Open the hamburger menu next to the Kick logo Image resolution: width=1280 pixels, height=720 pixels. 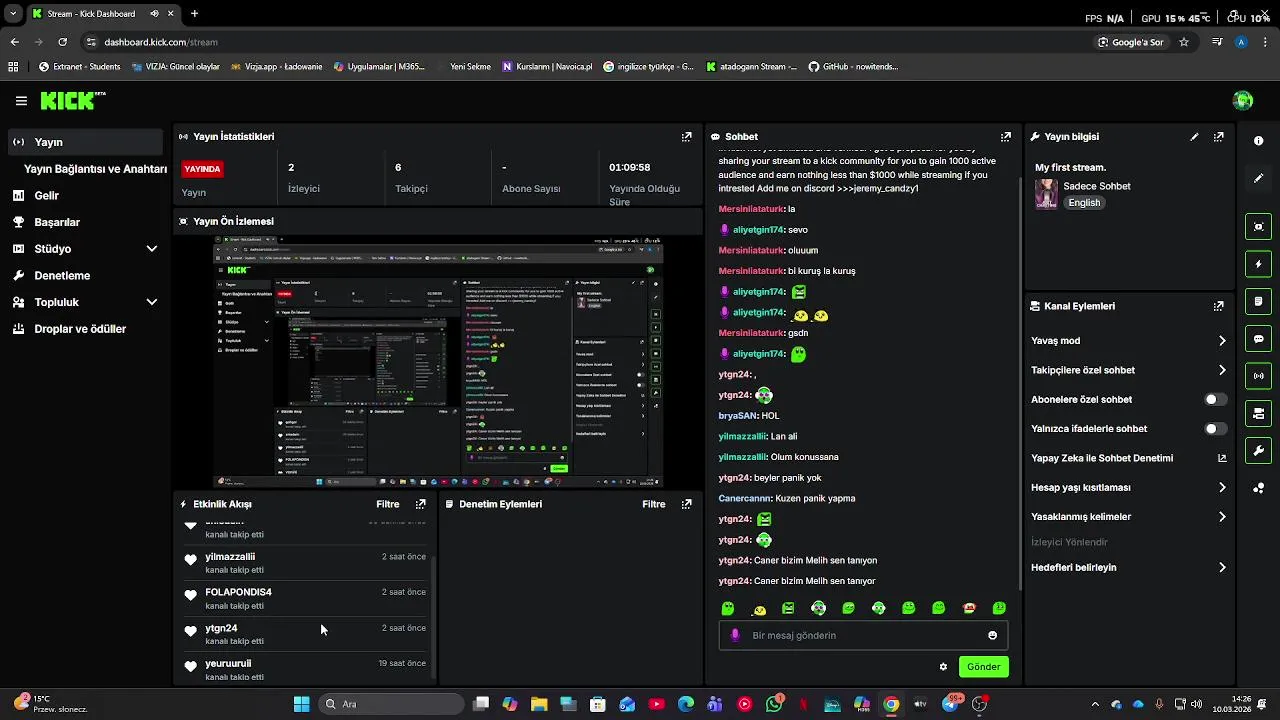pyautogui.click(x=21, y=100)
